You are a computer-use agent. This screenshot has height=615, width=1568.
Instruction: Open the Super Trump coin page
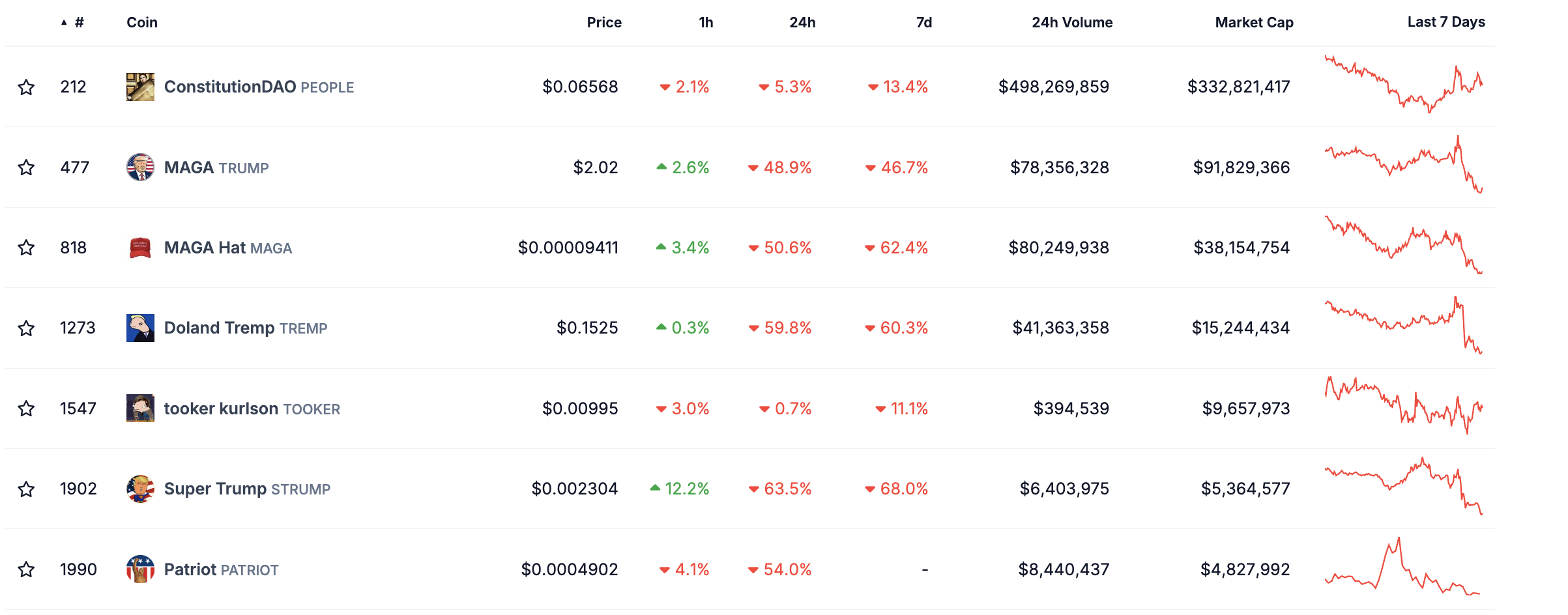click(215, 489)
